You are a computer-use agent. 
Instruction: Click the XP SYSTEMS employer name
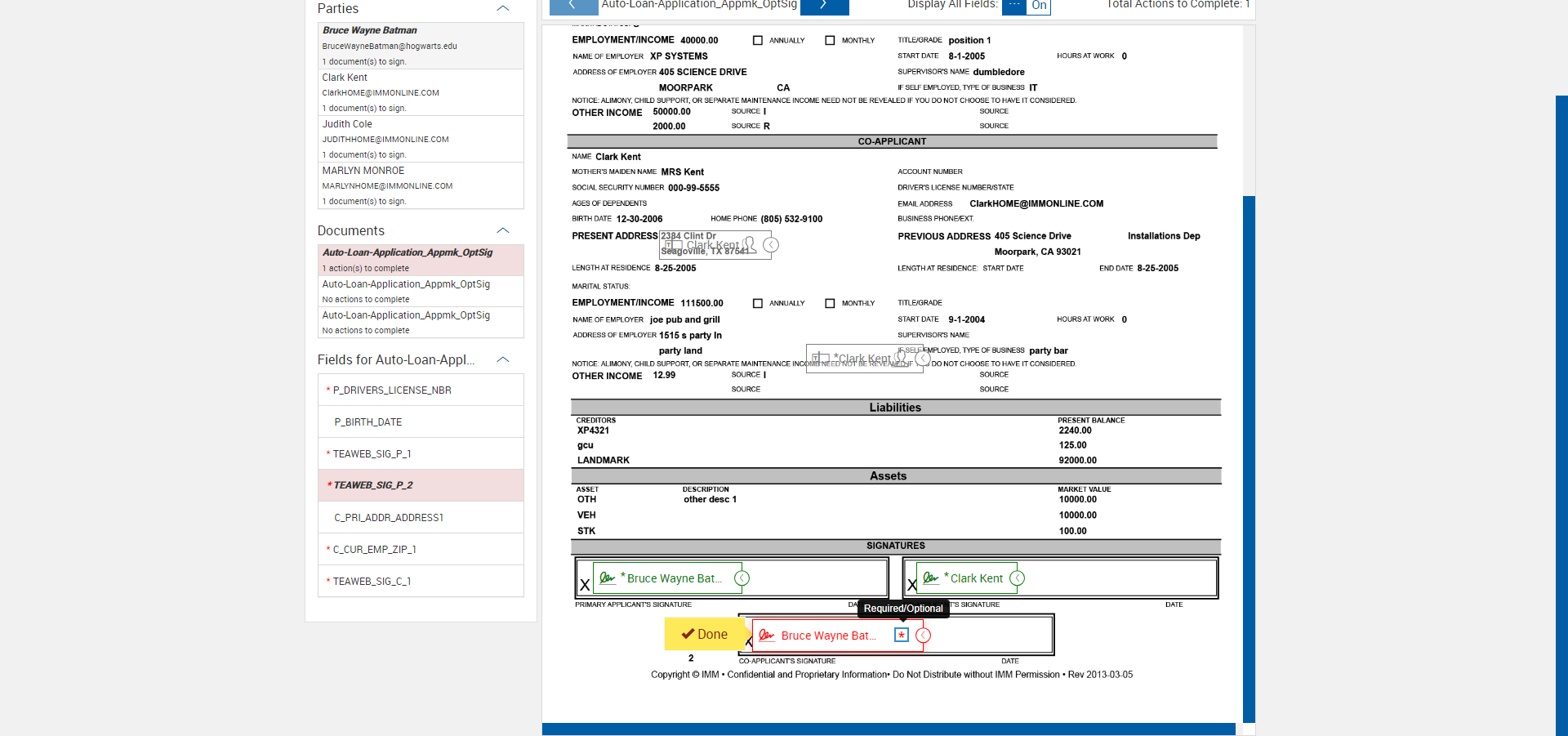point(679,56)
